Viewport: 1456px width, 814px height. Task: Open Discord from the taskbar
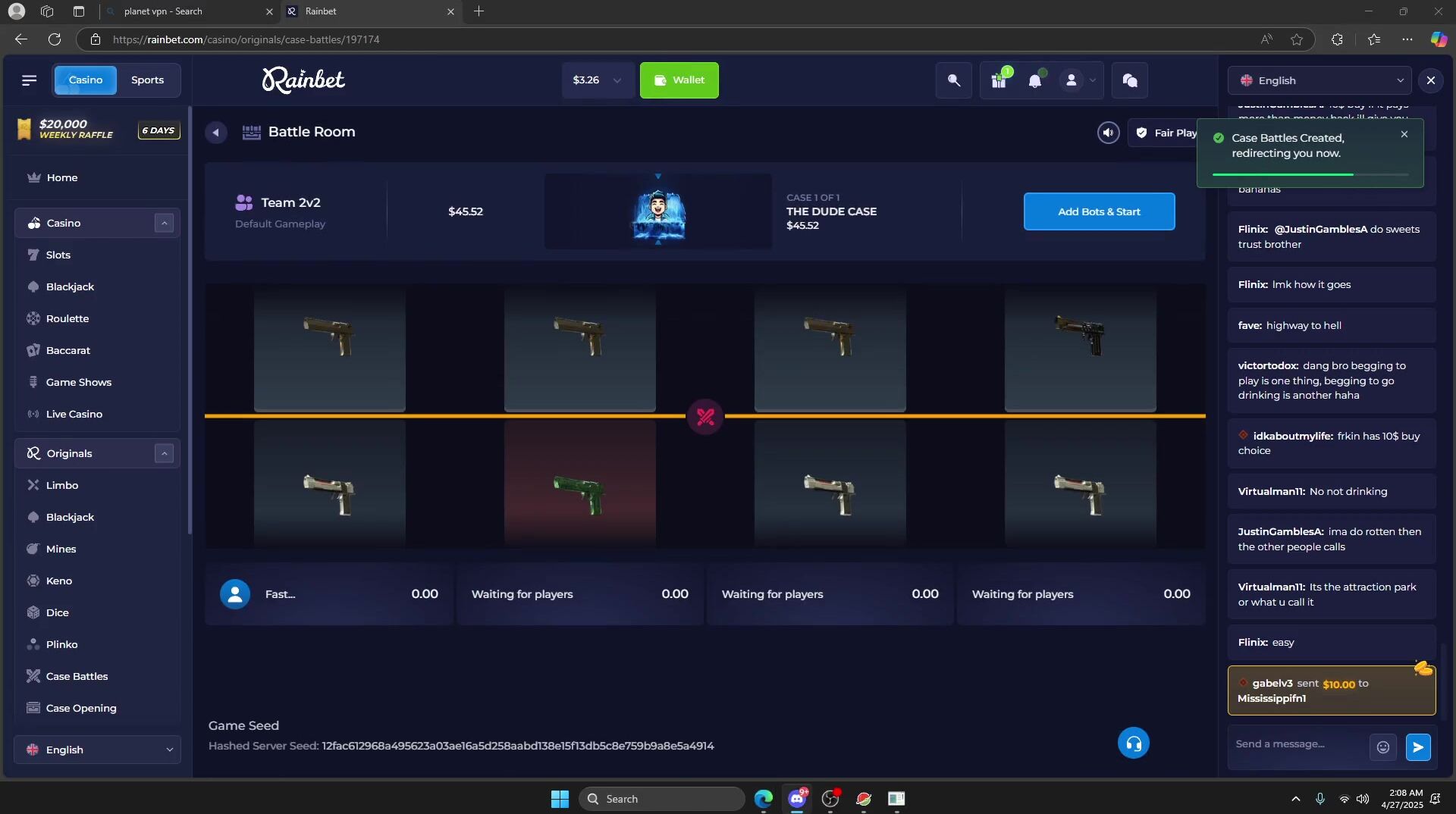coord(797,799)
